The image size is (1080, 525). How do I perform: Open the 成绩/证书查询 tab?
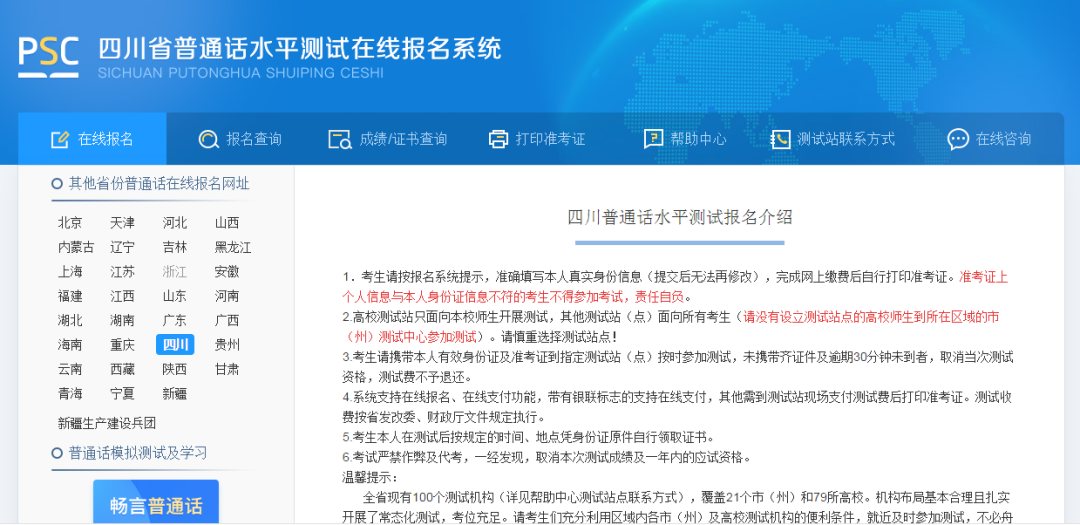click(x=388, y=139)
